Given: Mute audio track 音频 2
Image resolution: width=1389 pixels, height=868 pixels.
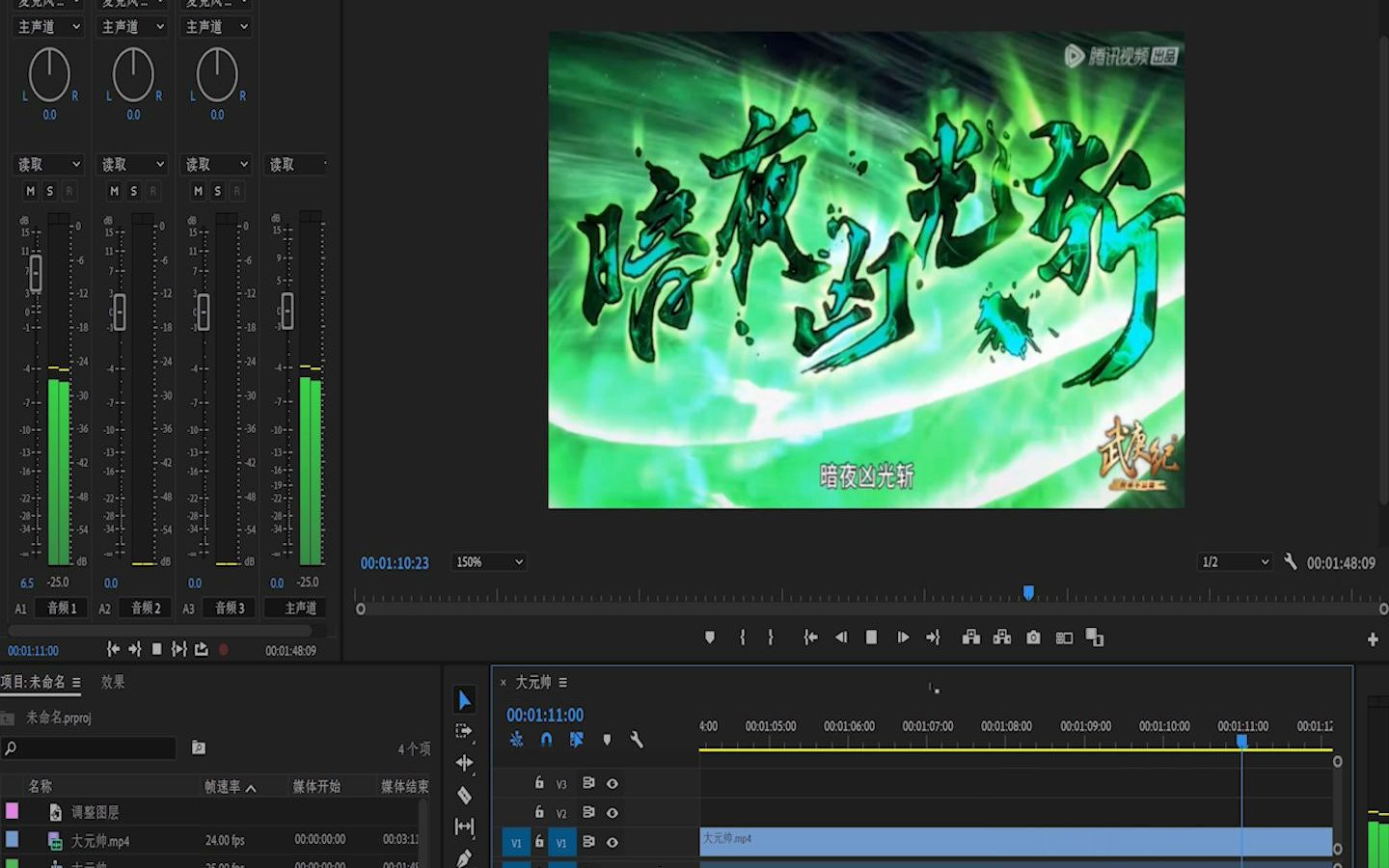Looking at the screenshot, I should coord(115,191).
